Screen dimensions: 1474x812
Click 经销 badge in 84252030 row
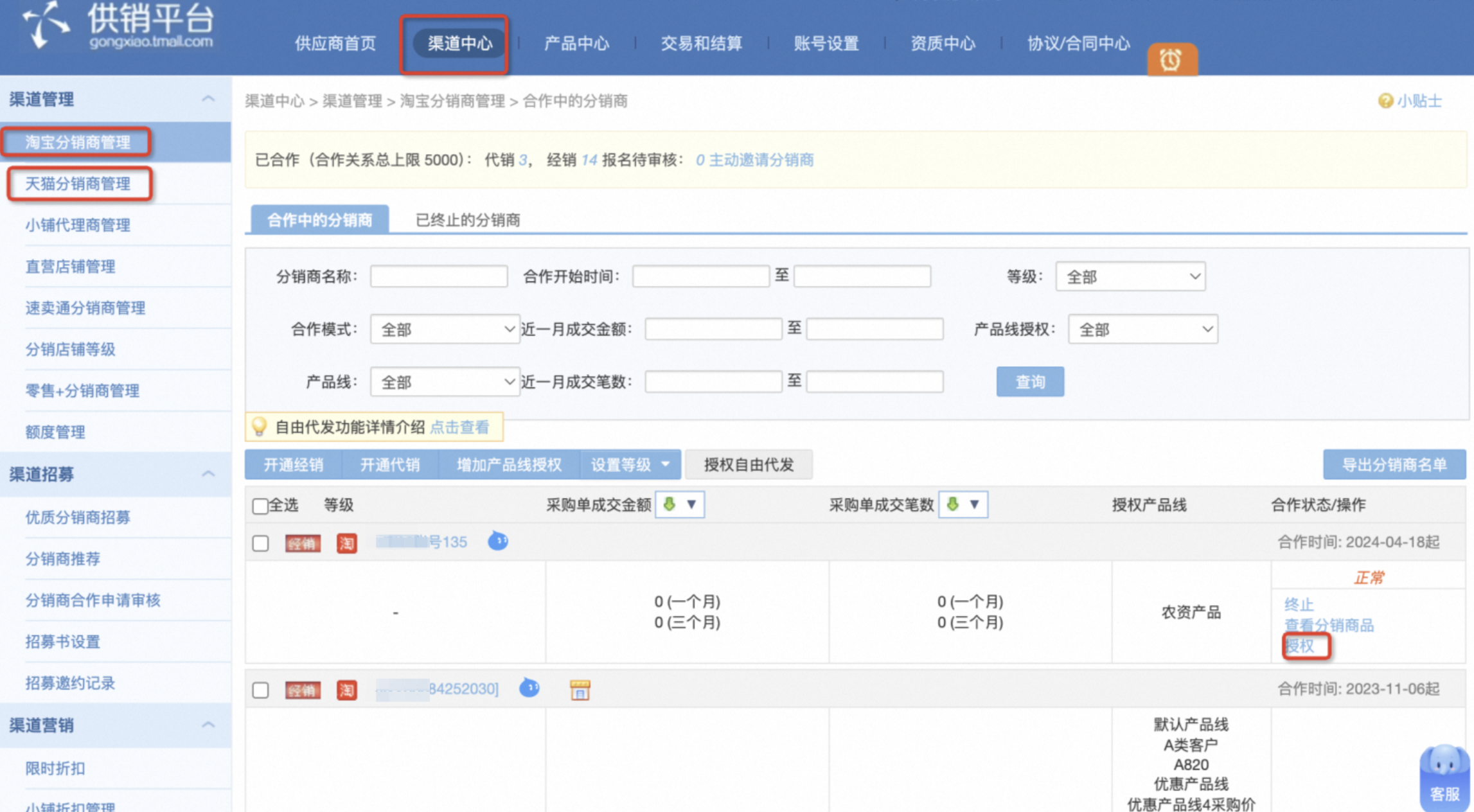coord(303,691)
